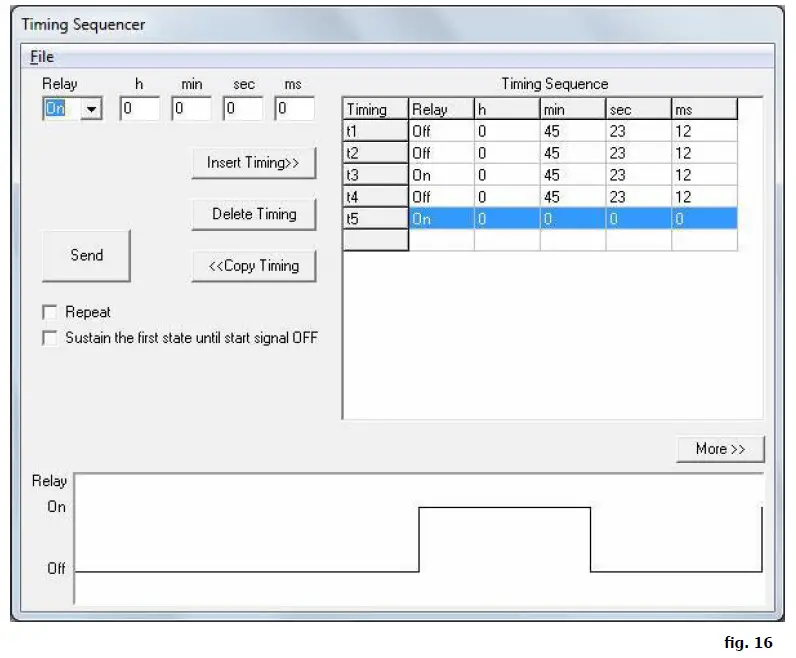Select Relay cell 'Off' in row t4
The width and height of the screenshot is (796, 658).
tap(442, 197)
